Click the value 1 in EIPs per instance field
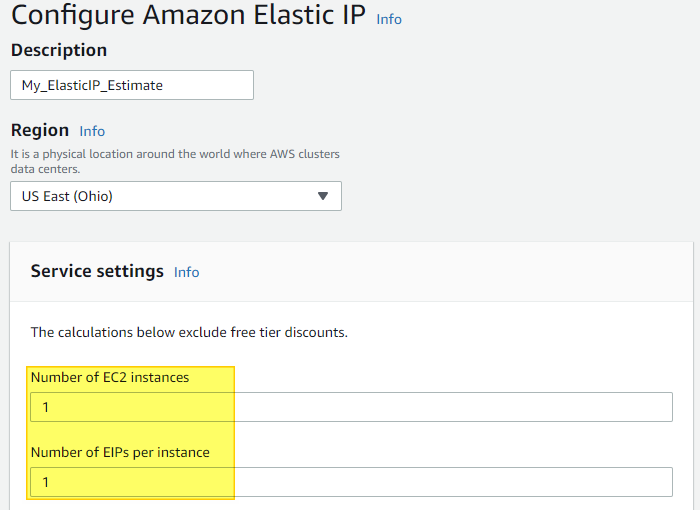Screen dimensions: 700x510 pyautogui.click(x=46, y=482)
